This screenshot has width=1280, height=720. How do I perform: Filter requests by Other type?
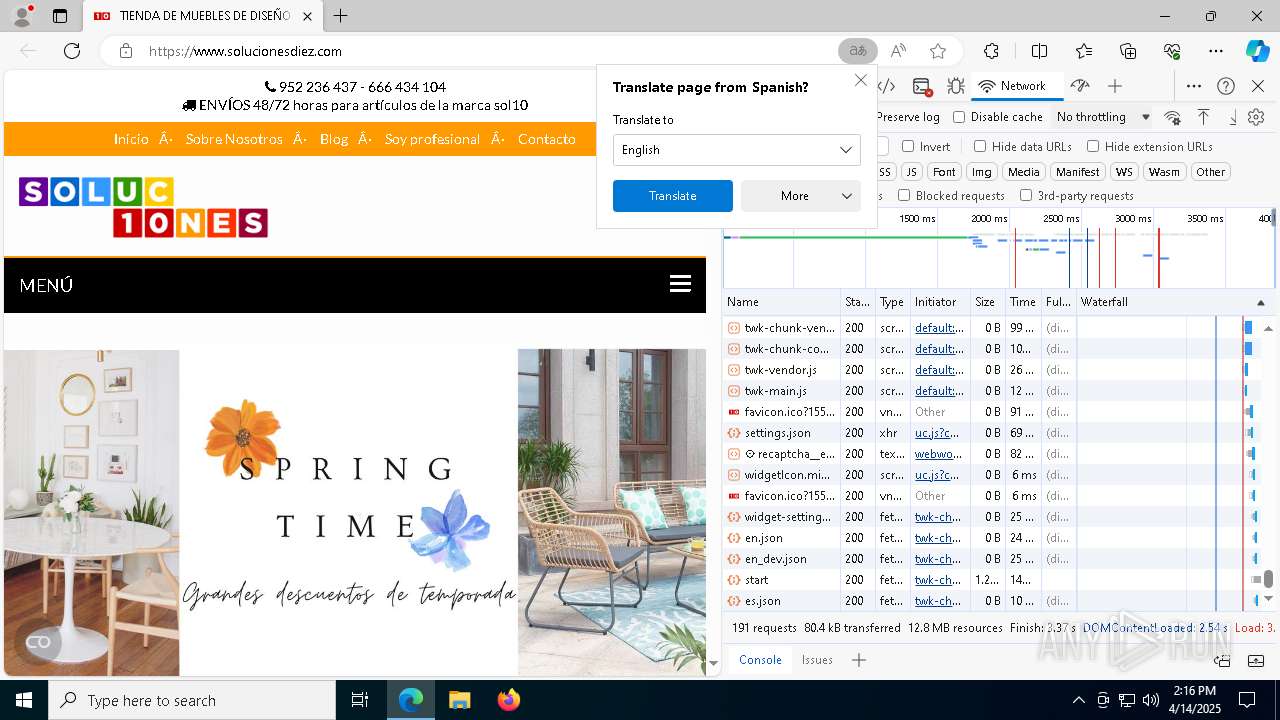tap(1210, 172)
